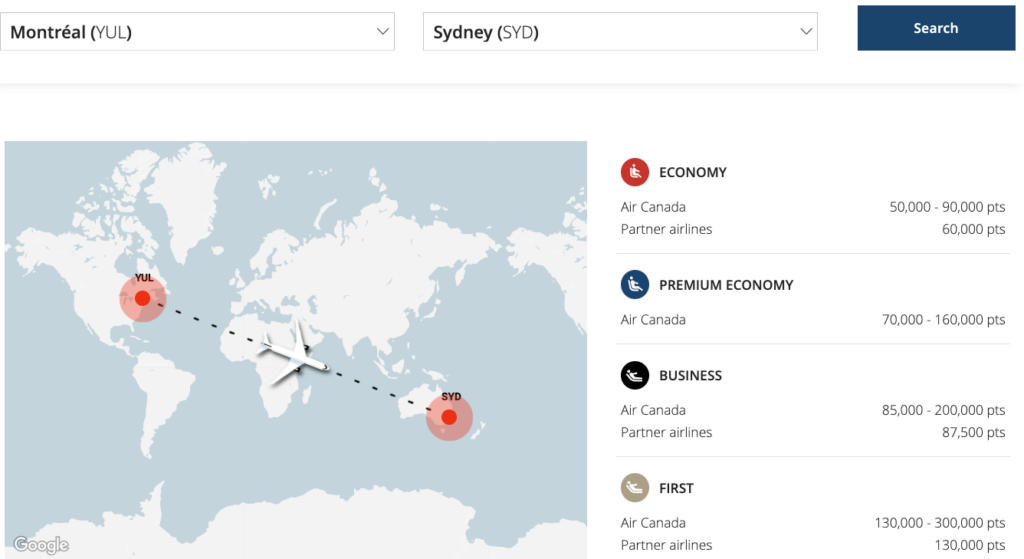Click the red Economy seat icon
Screen dimensions: 1024x559
coord(635,172)
